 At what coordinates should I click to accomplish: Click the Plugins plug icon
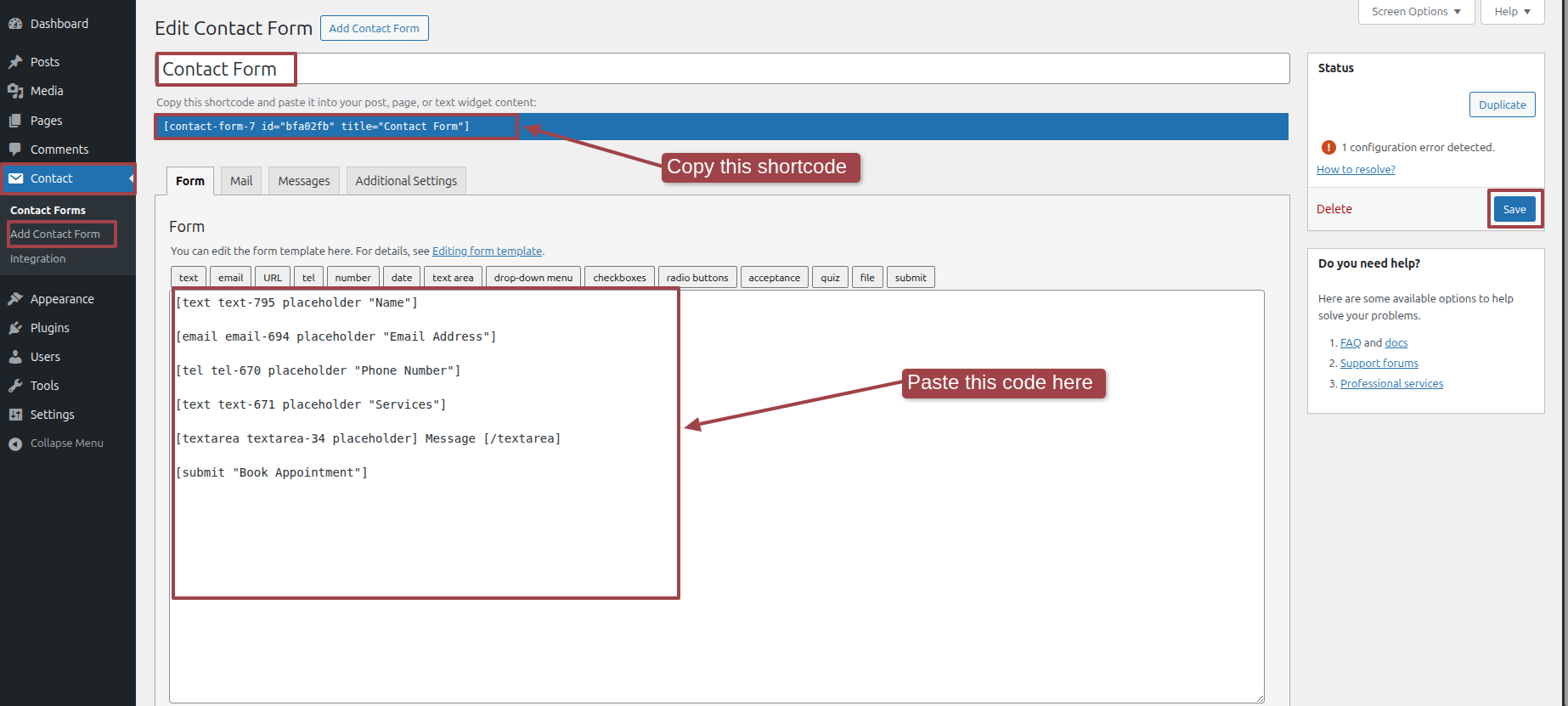[x=15, y=328]
